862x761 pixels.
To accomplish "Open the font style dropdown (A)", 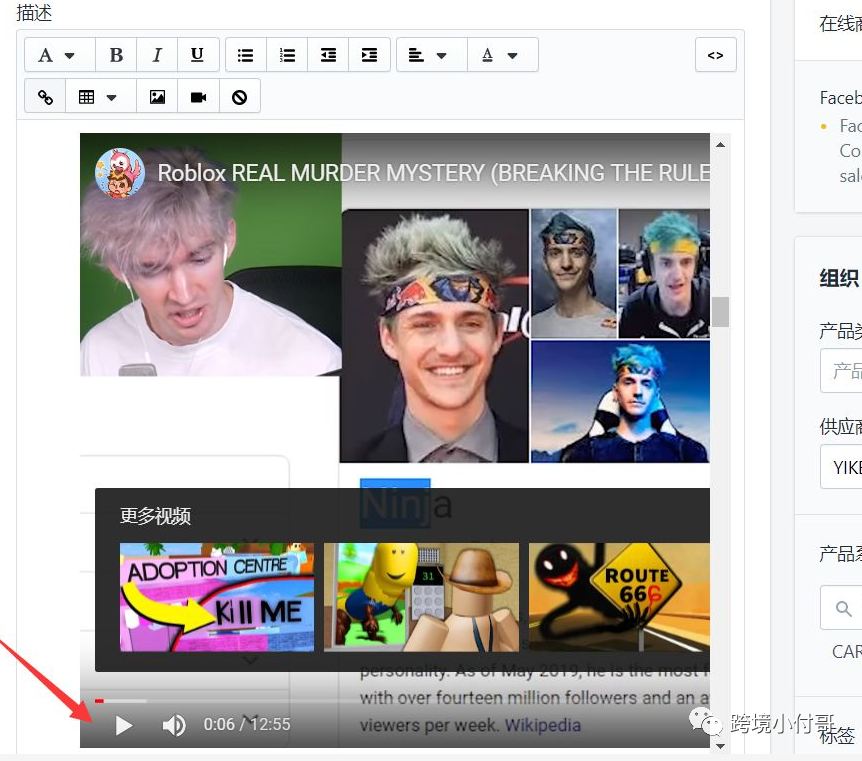I will (x=59, y=55).
